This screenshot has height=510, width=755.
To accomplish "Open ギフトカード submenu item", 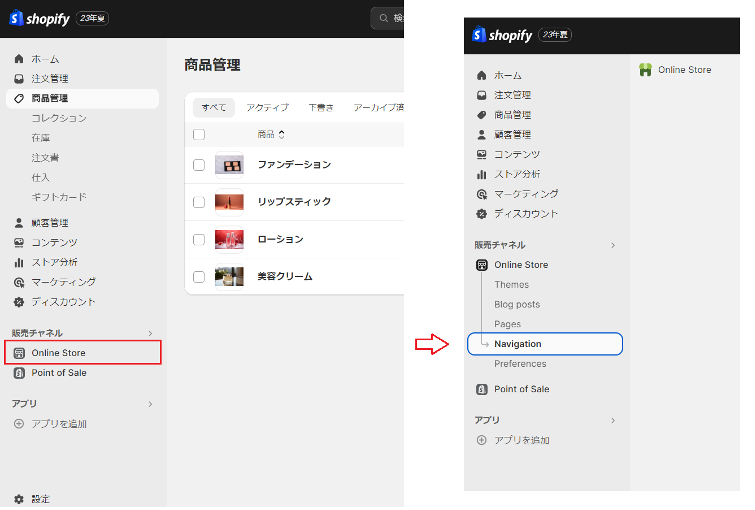I will pyautogui.click(x=59, y=197).
